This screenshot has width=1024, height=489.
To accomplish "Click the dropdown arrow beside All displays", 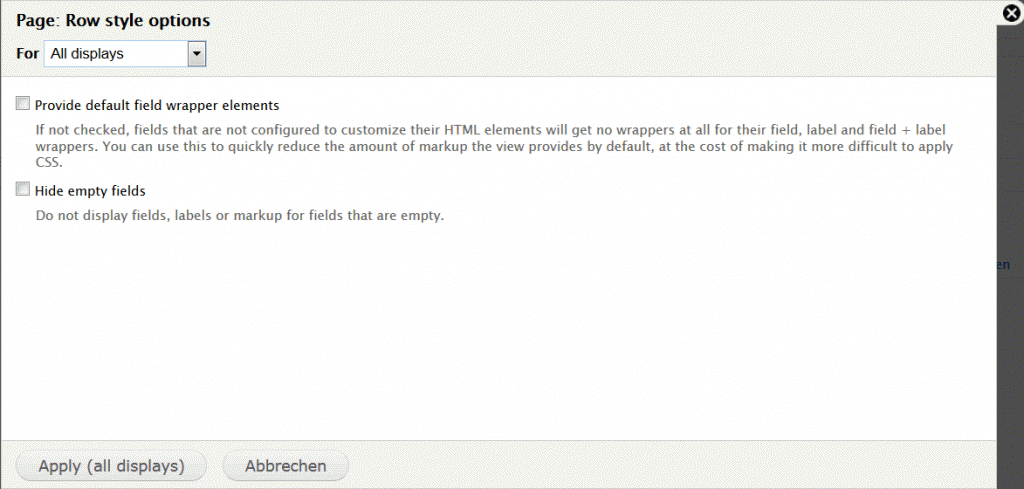I will click(197, 54).
